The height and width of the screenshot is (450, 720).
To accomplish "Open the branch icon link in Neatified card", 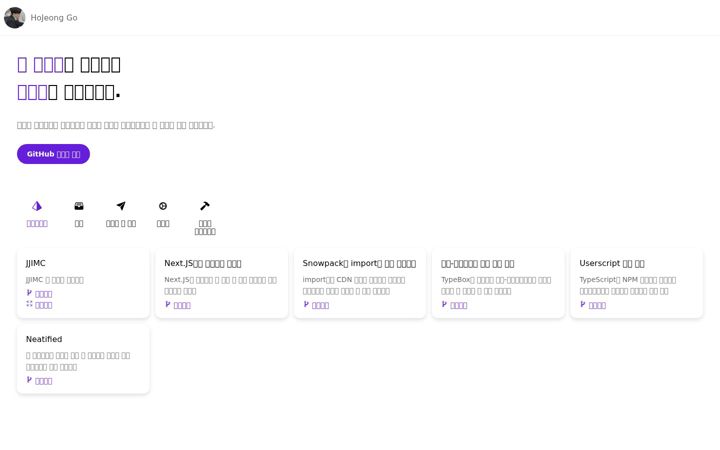I will pos(39,381).
